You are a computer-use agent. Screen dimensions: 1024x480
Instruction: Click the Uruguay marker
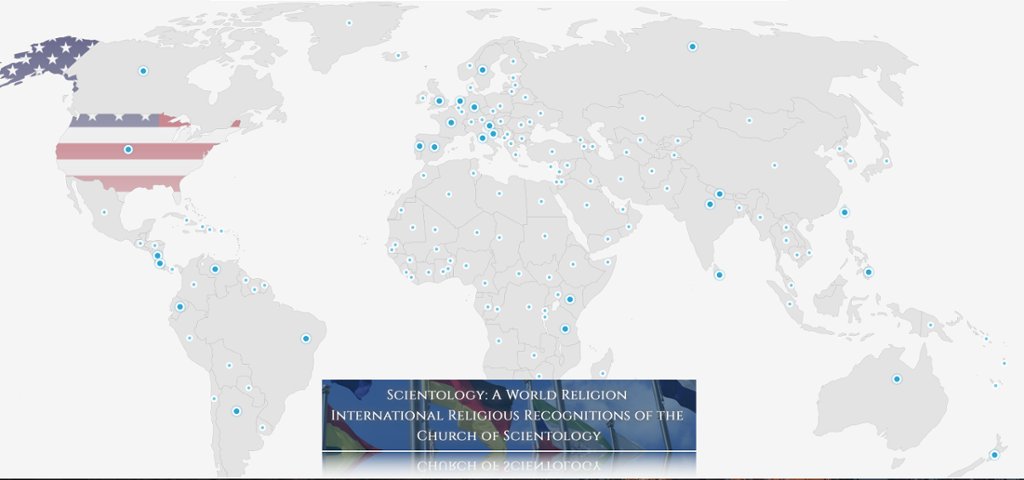(263, 428)
